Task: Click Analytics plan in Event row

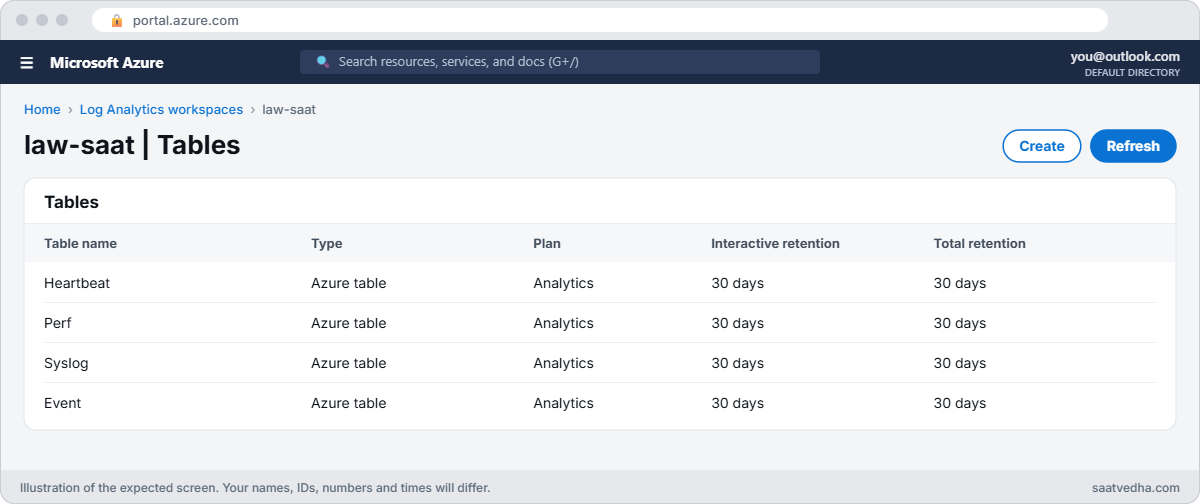Action: click(x=564, y=403)
